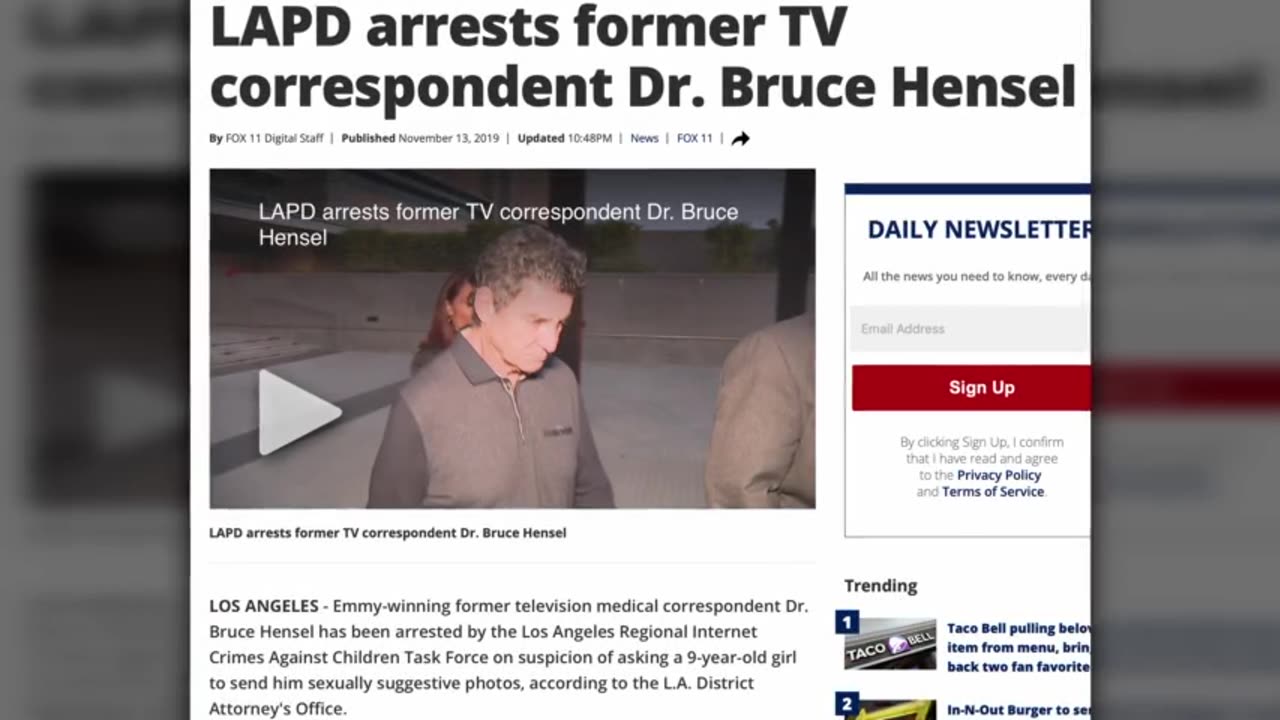Click the video caption below the player
The width and height of the screenshot is (1280, 720).
(x=387, y=533)
